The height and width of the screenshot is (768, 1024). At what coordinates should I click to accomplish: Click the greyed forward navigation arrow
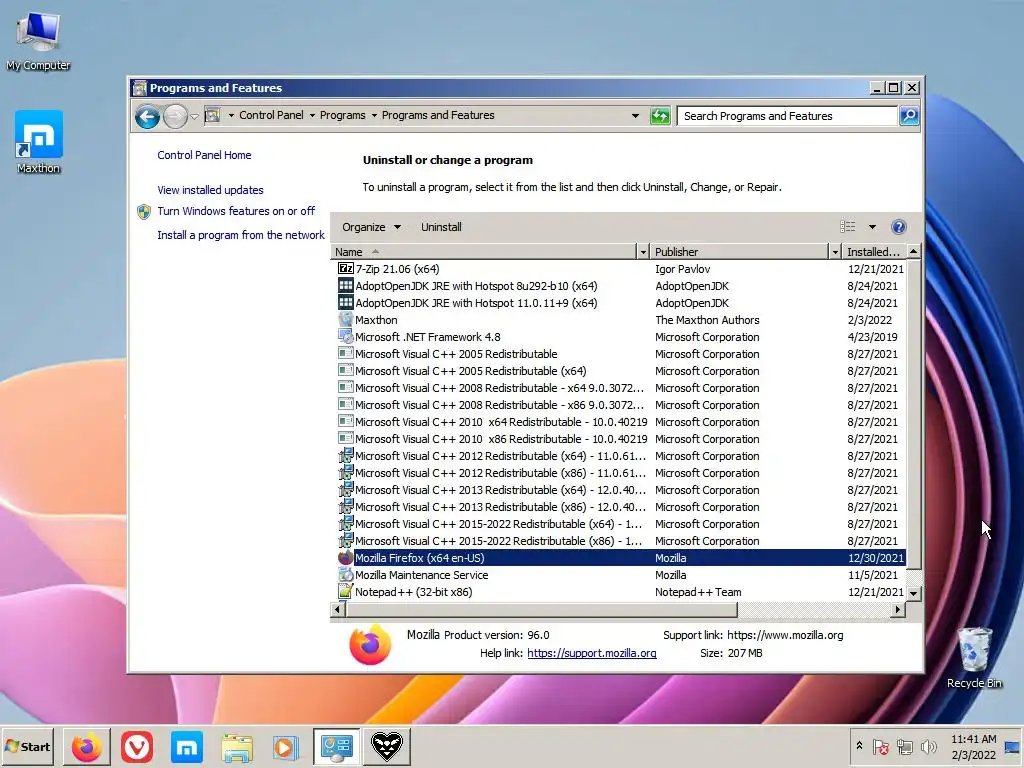click(174, 117)
